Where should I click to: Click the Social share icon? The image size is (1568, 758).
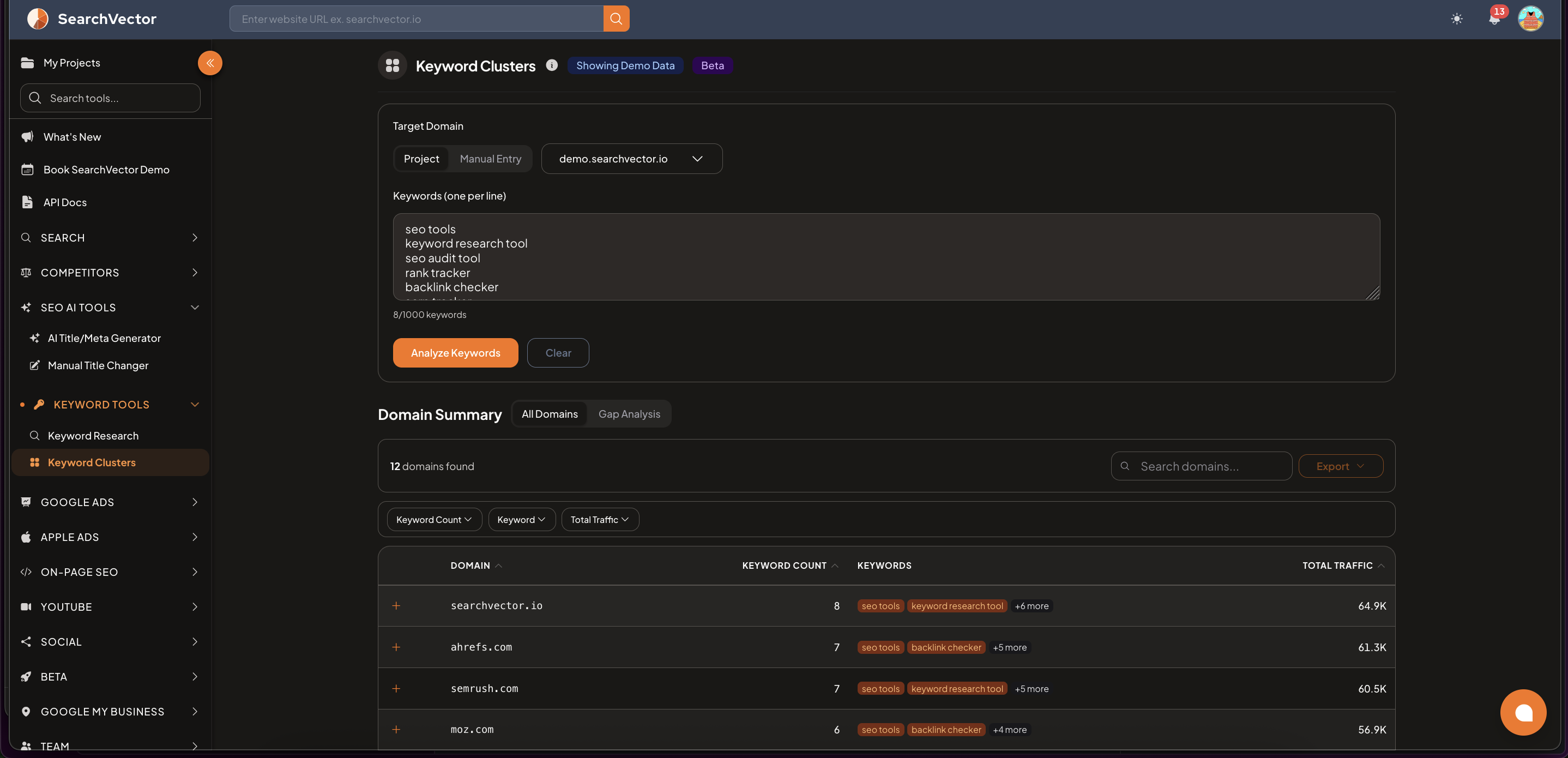pos(26,642)
